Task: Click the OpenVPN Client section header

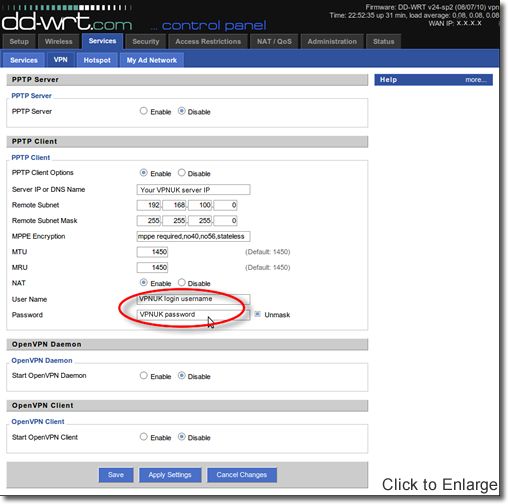Action: [x=187, y=406]
